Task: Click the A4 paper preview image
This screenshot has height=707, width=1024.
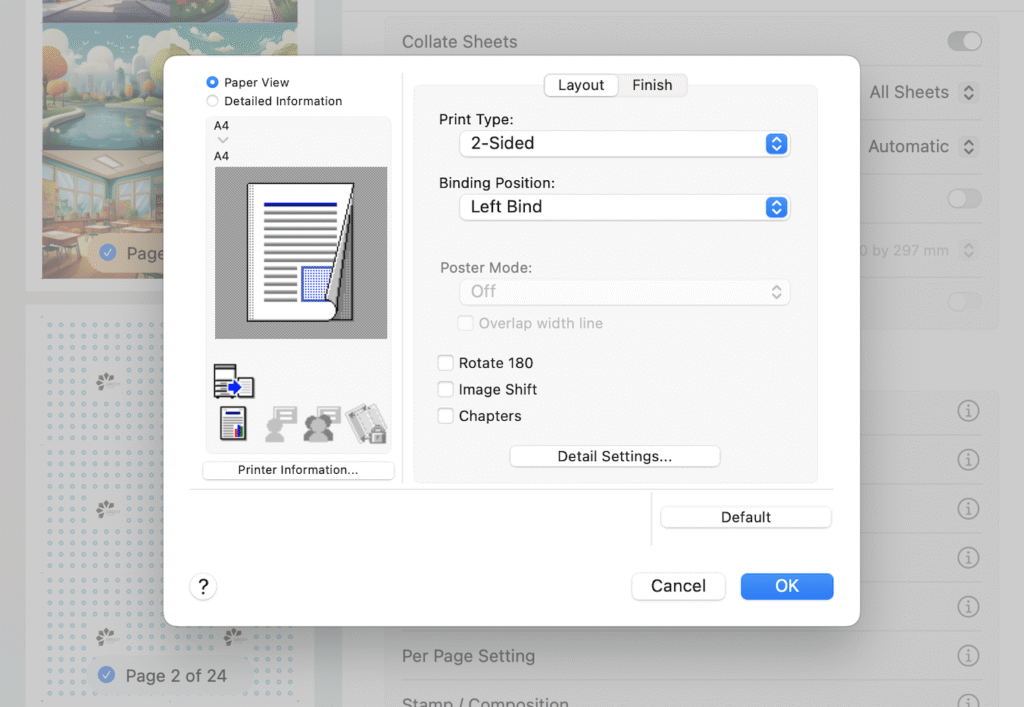Action: click(301, 252)
